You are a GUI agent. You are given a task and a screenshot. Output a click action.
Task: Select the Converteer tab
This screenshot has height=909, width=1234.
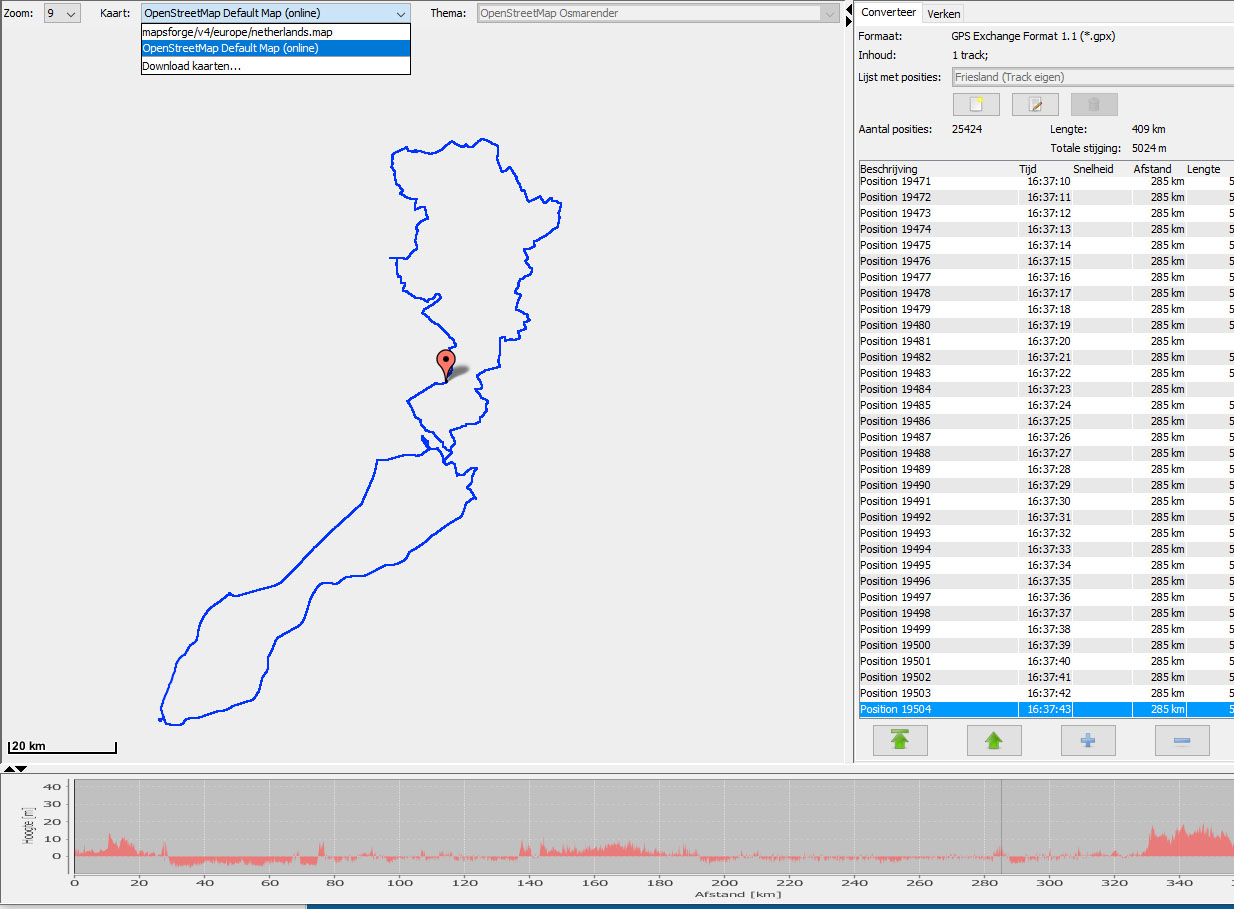pyautogui.click(x=888, y=13)
